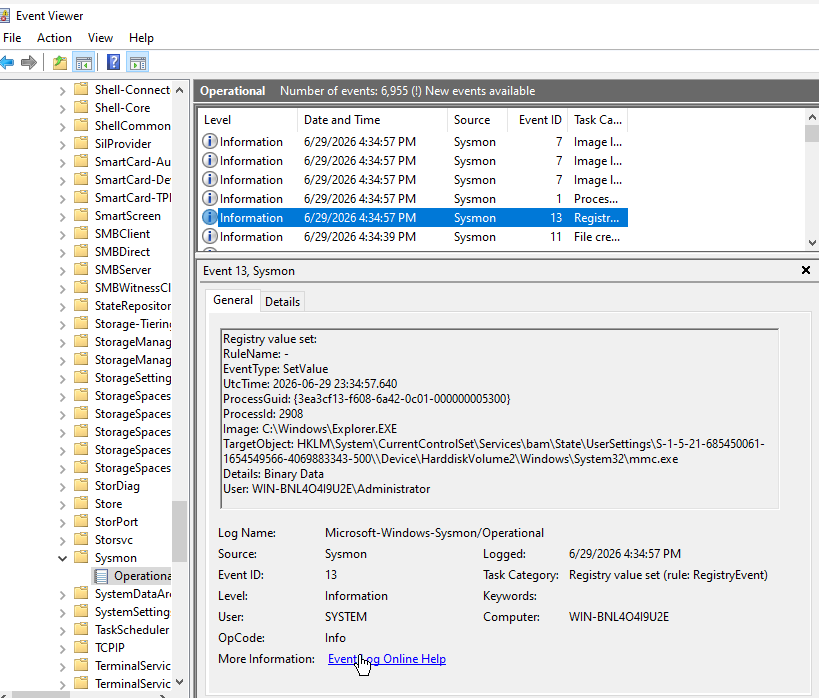Click the tree pane vertical scrollbar thumb

(179, 531)
